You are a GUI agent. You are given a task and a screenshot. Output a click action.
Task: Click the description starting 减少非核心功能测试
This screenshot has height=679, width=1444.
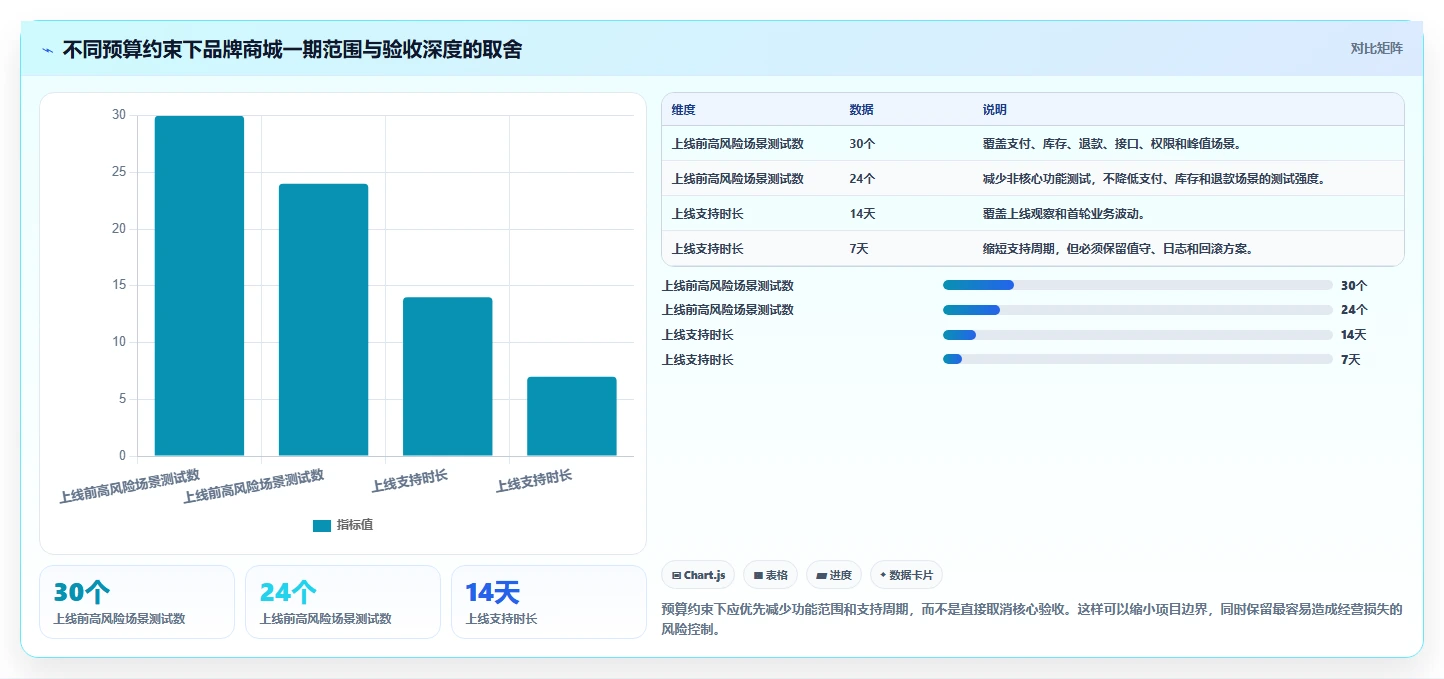[1153, 179]
